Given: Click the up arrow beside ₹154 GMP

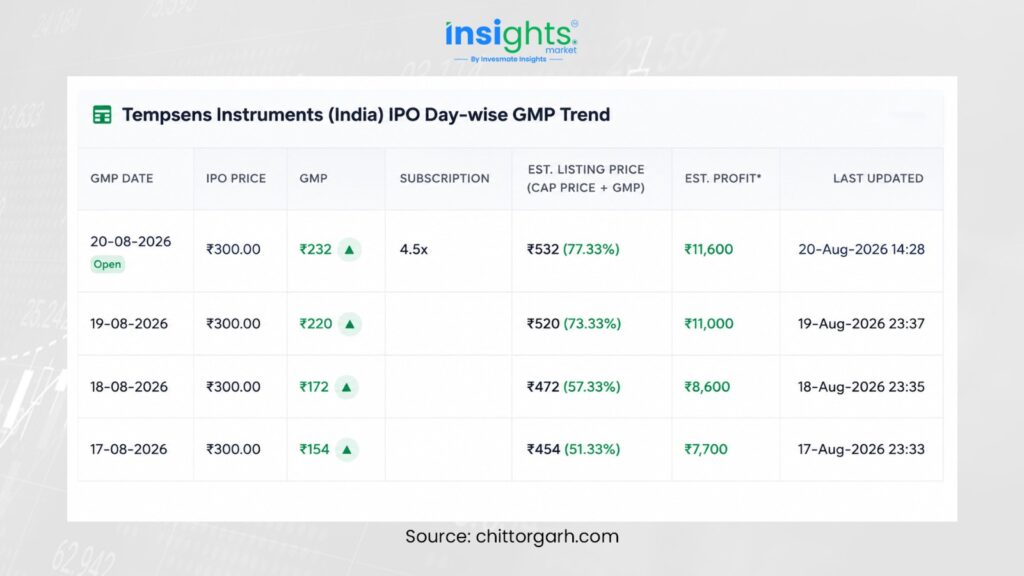Looking at the screenshot, I should click(347, 449).
